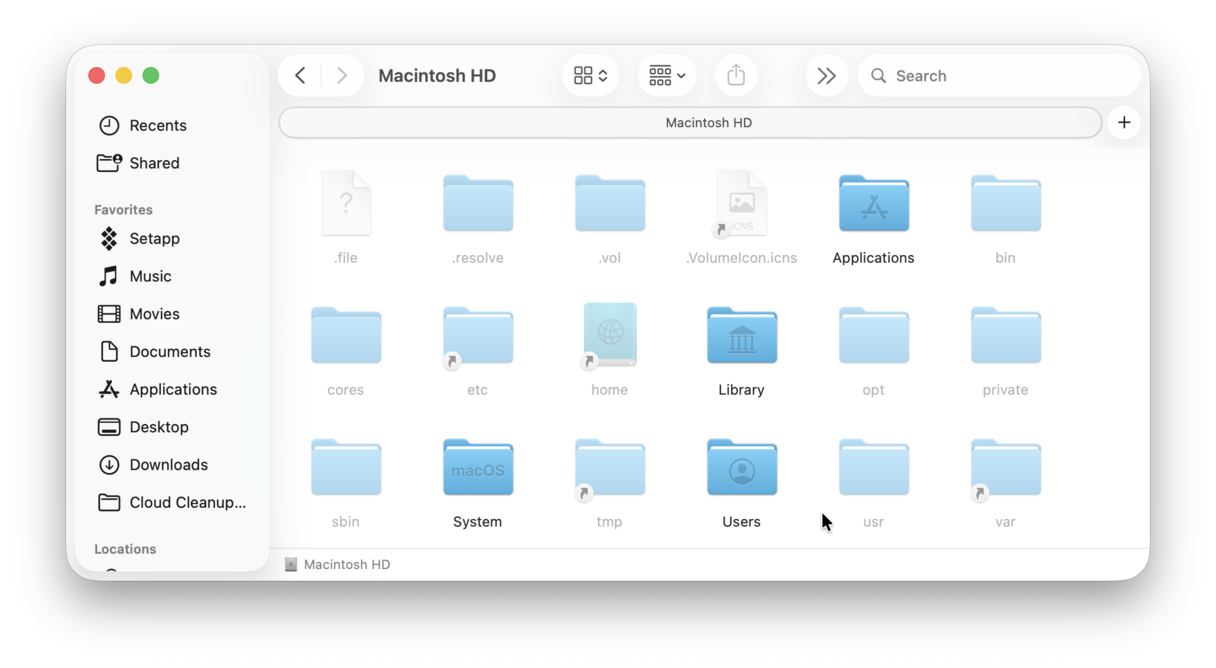1216x668 pixels.
Task: Select the home alias icon
Action: point(610,336)
